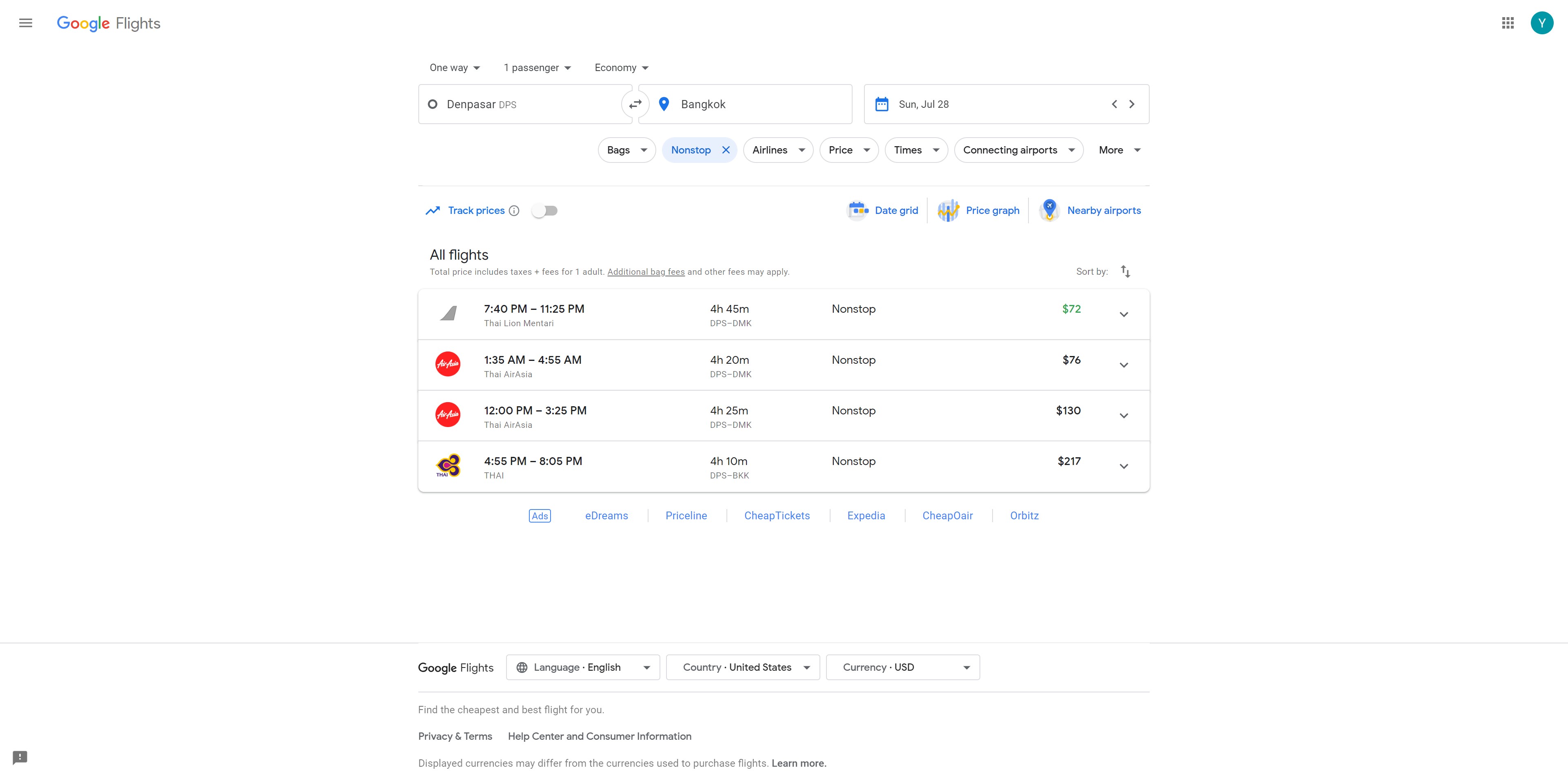Screen dimensions: 1568x781
Task: Click the Price graph icon
Action: pos(948,211)
